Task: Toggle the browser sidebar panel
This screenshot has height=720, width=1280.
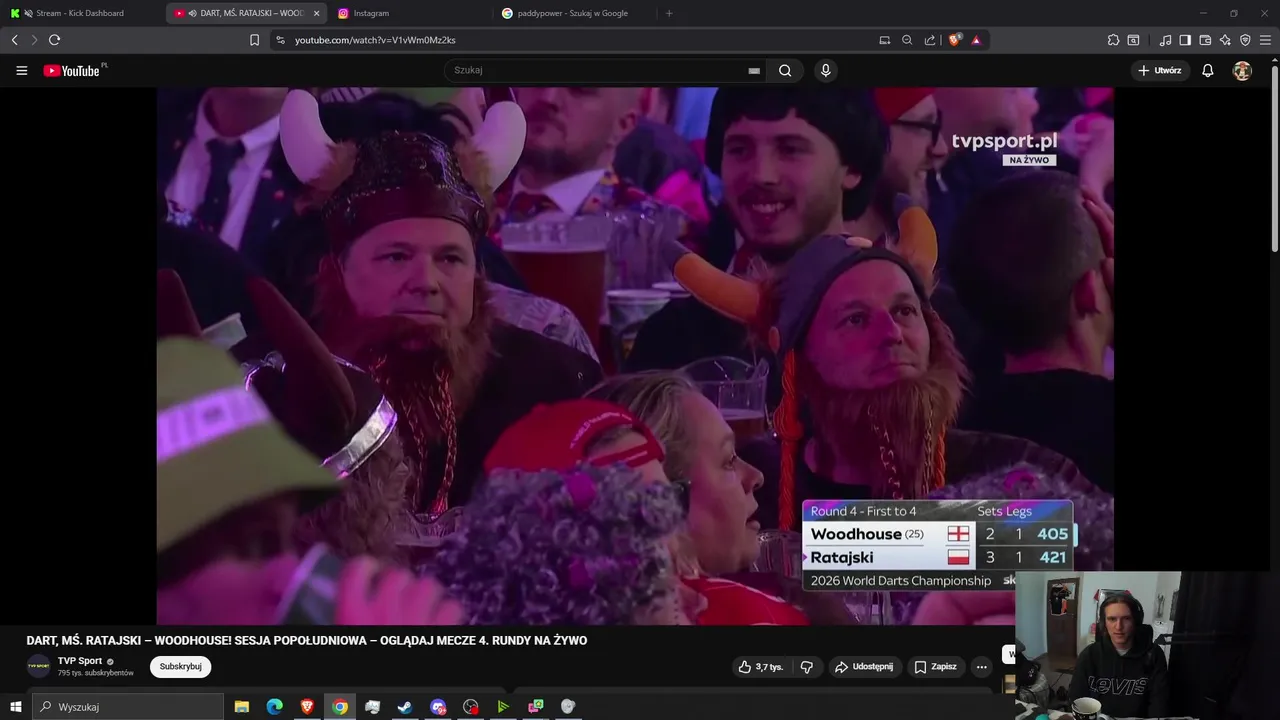Action: tap(1185, 40)
